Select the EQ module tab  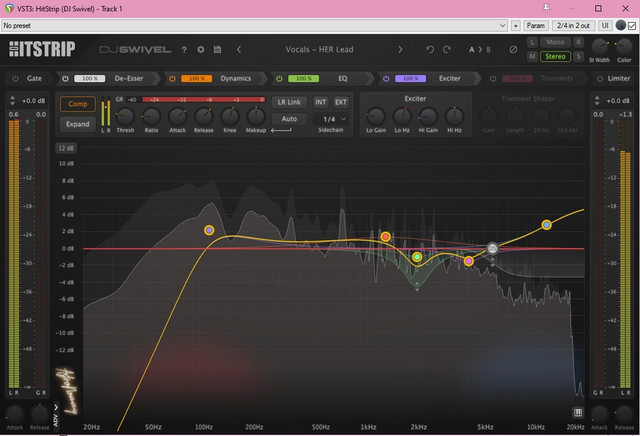(343, 78)
